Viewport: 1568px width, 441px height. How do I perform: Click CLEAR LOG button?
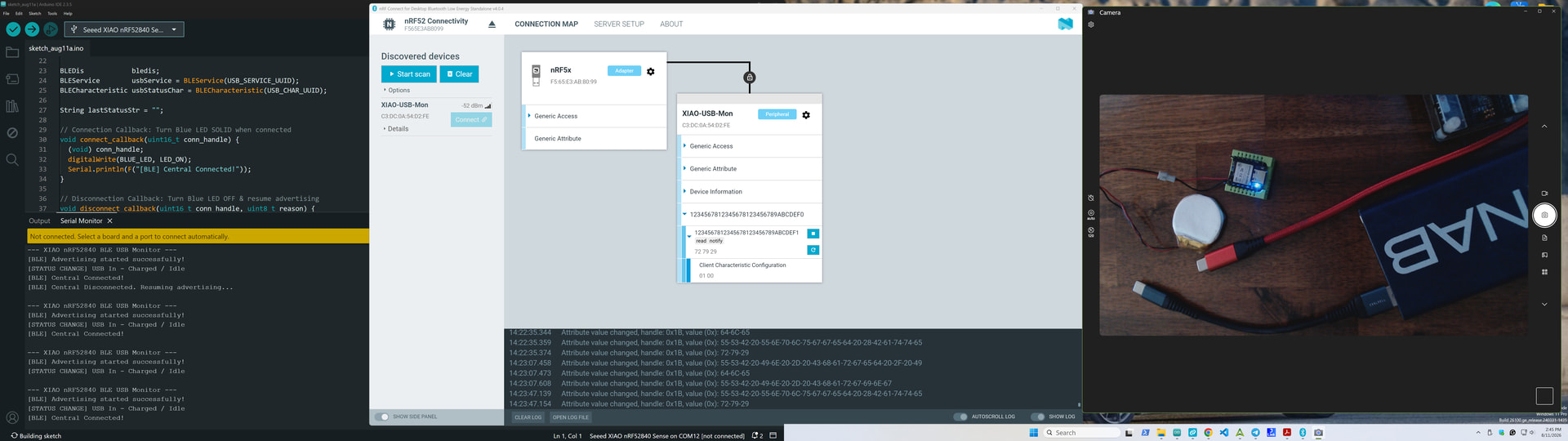pos(528,417)
